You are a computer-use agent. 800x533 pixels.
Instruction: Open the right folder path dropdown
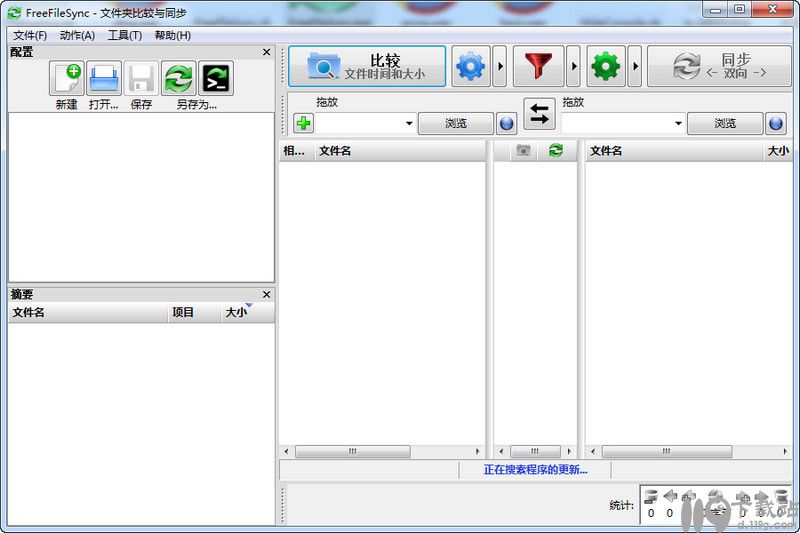[678, 123]
